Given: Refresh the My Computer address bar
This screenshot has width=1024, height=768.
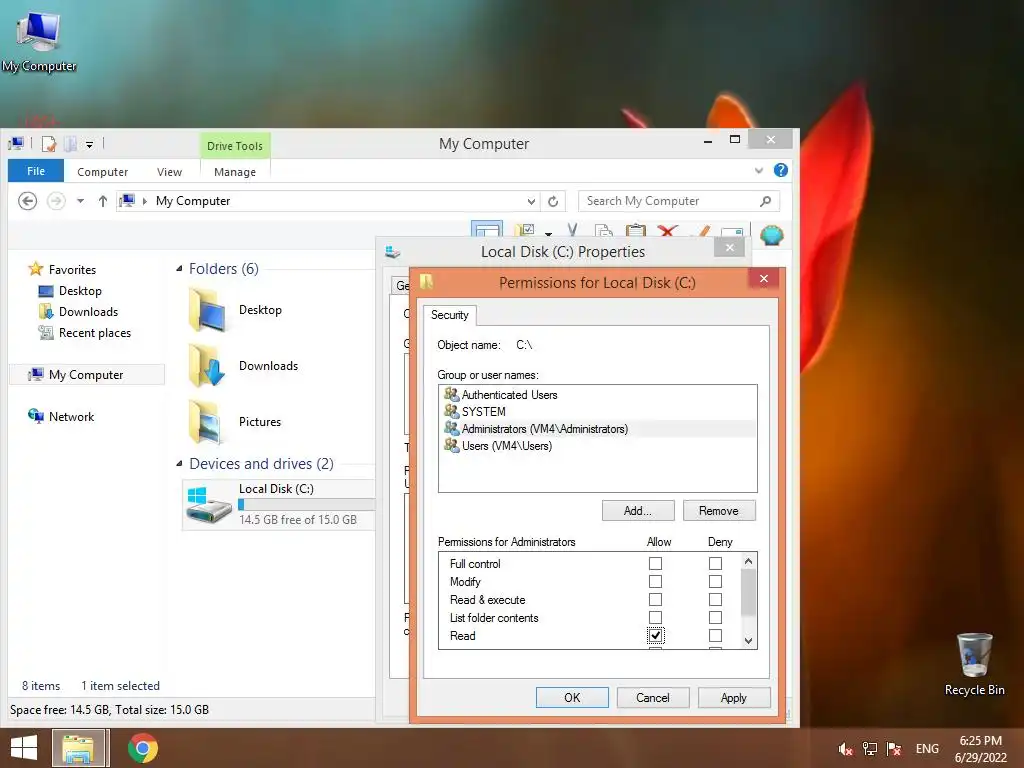Looking at the screenshot, I should pos(553,201).
